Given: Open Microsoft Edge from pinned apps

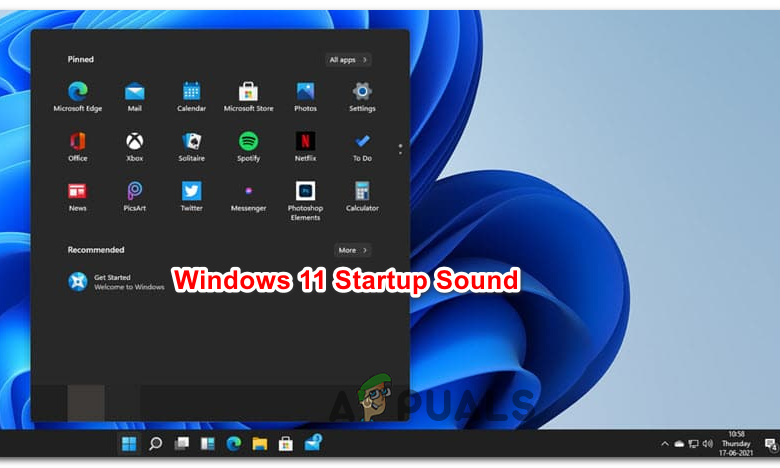Looking at the screenshot, I should click(78, 97).
